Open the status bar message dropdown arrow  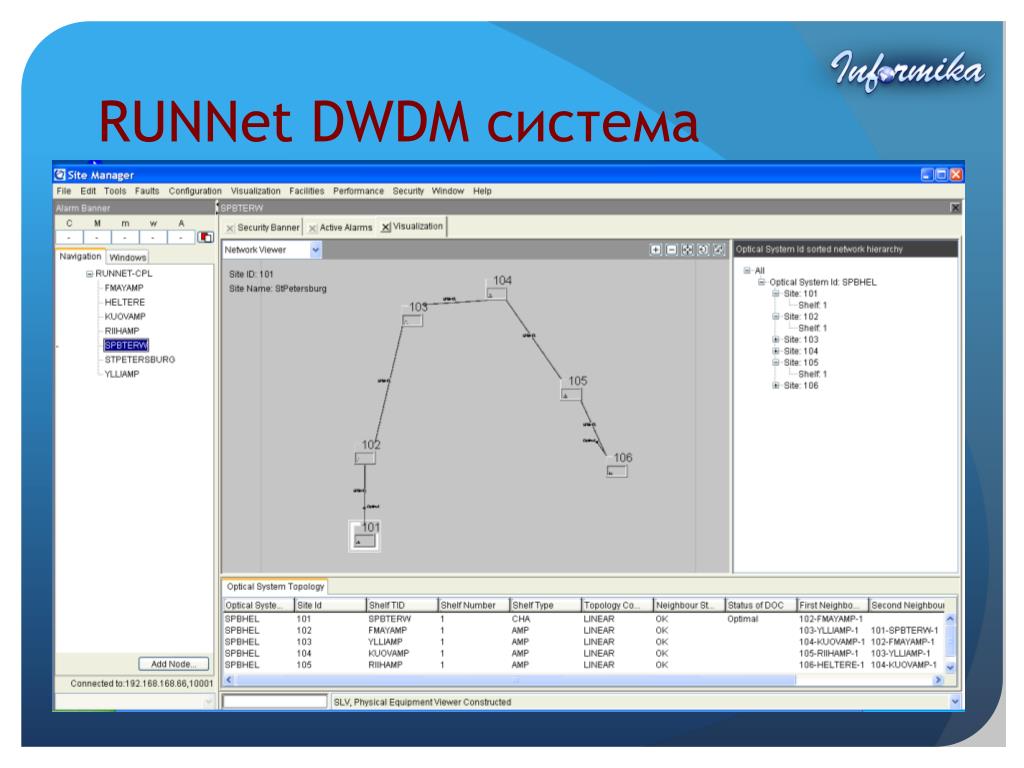click(955, 702)
